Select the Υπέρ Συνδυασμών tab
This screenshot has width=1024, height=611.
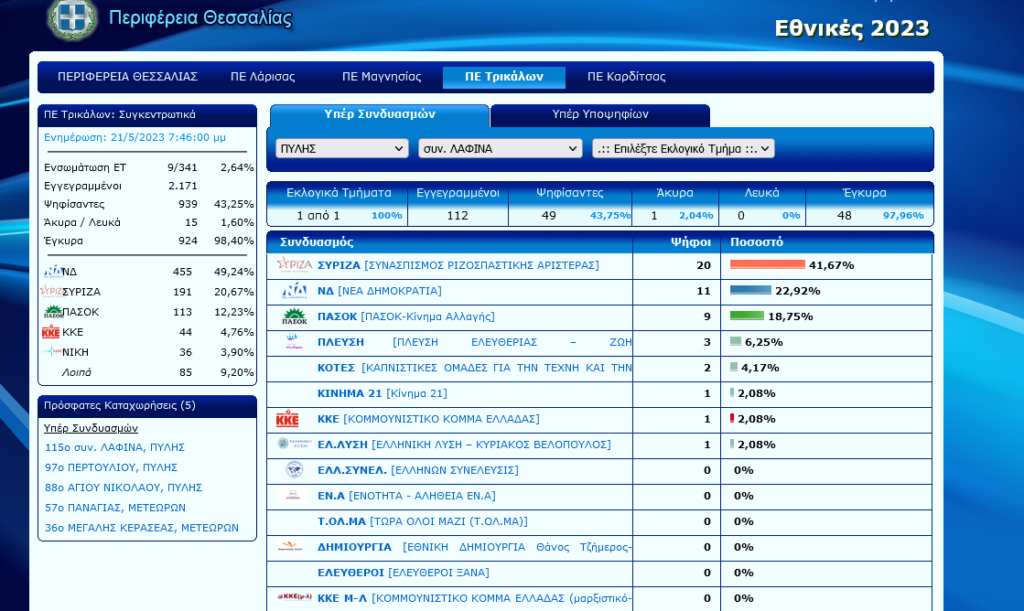(379, 114)
